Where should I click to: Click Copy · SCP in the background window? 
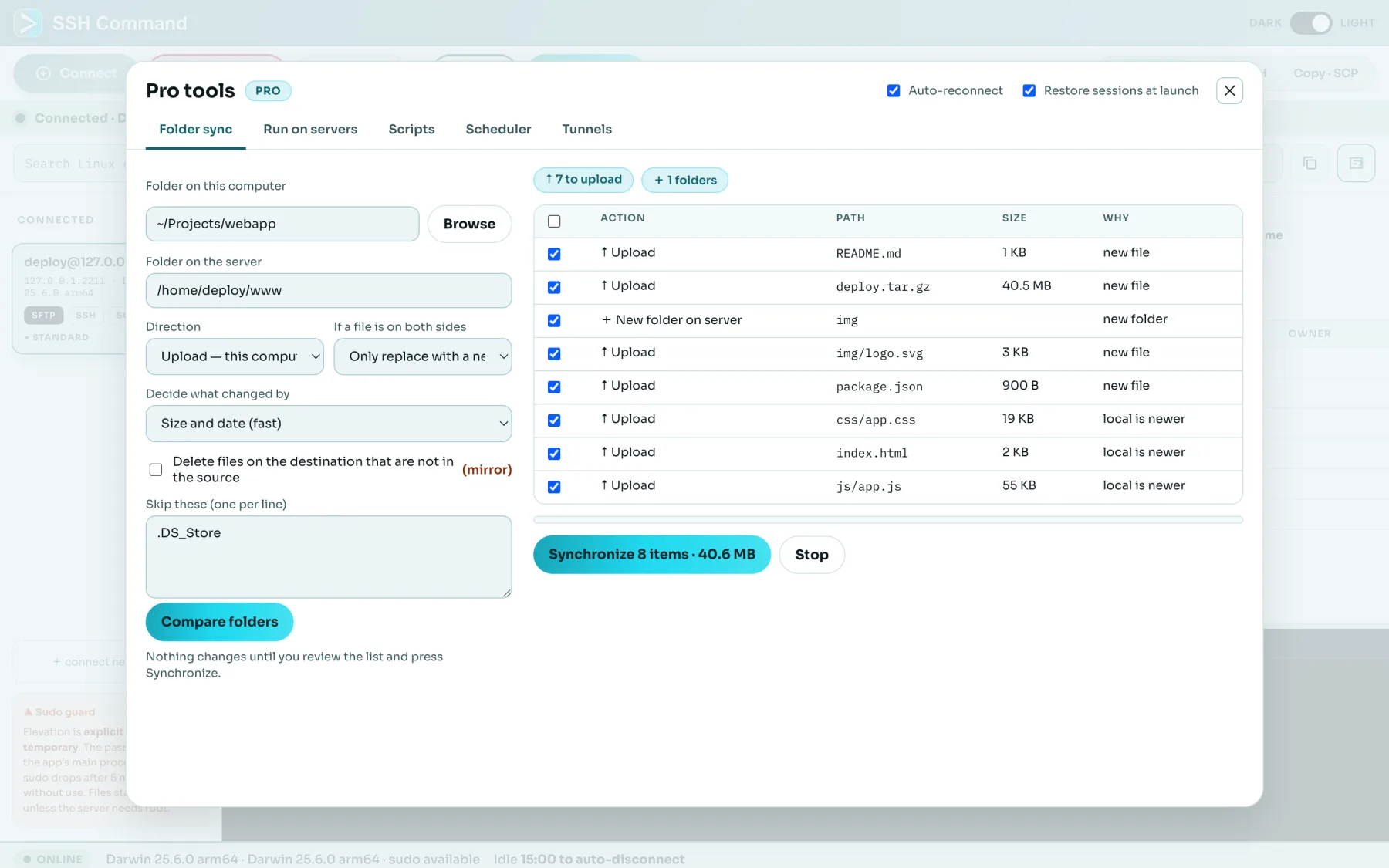(x=1326, y=73)
